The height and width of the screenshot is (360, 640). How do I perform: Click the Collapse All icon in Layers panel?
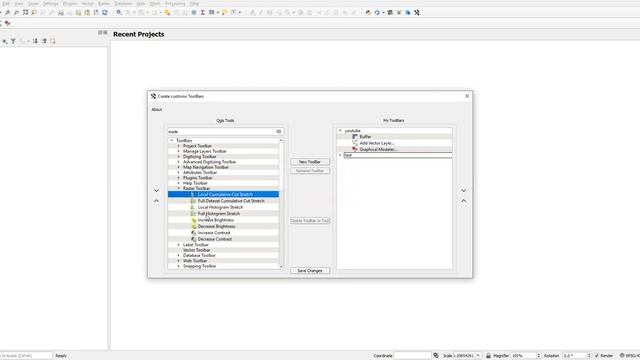(x=44, y=41)
